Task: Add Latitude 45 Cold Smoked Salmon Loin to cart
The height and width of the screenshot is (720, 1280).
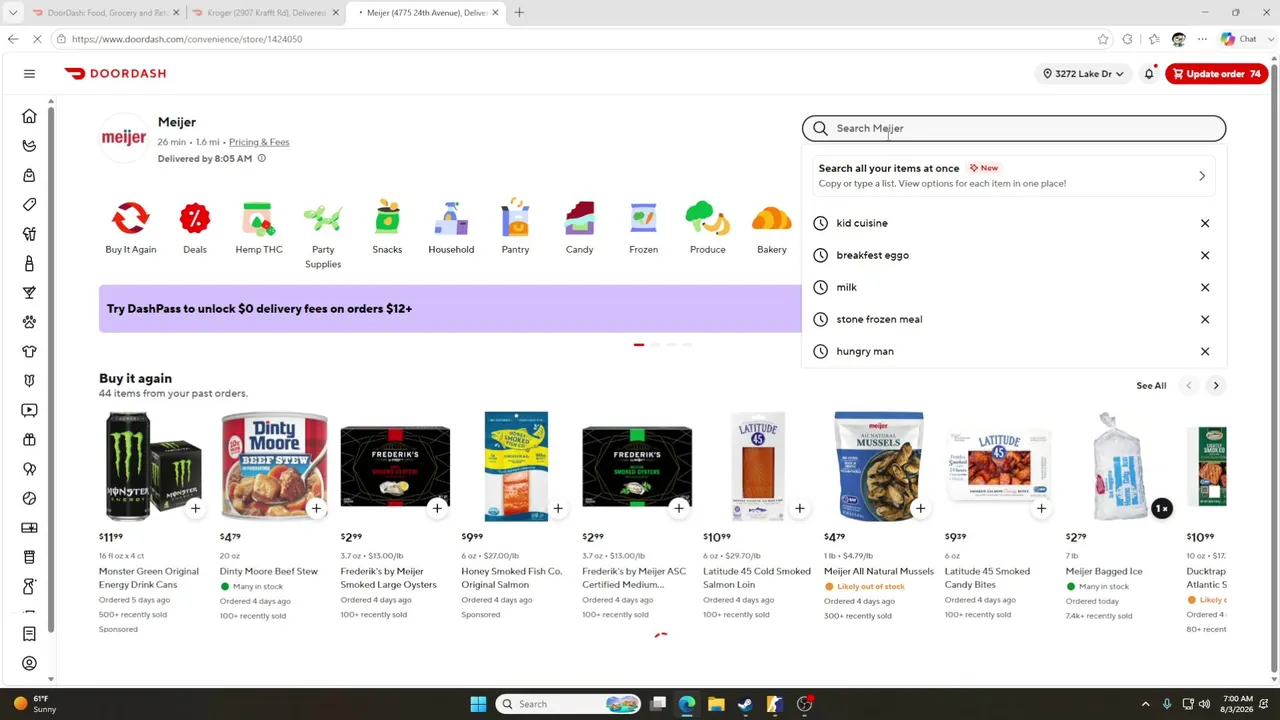Action: tap(799, 508)
